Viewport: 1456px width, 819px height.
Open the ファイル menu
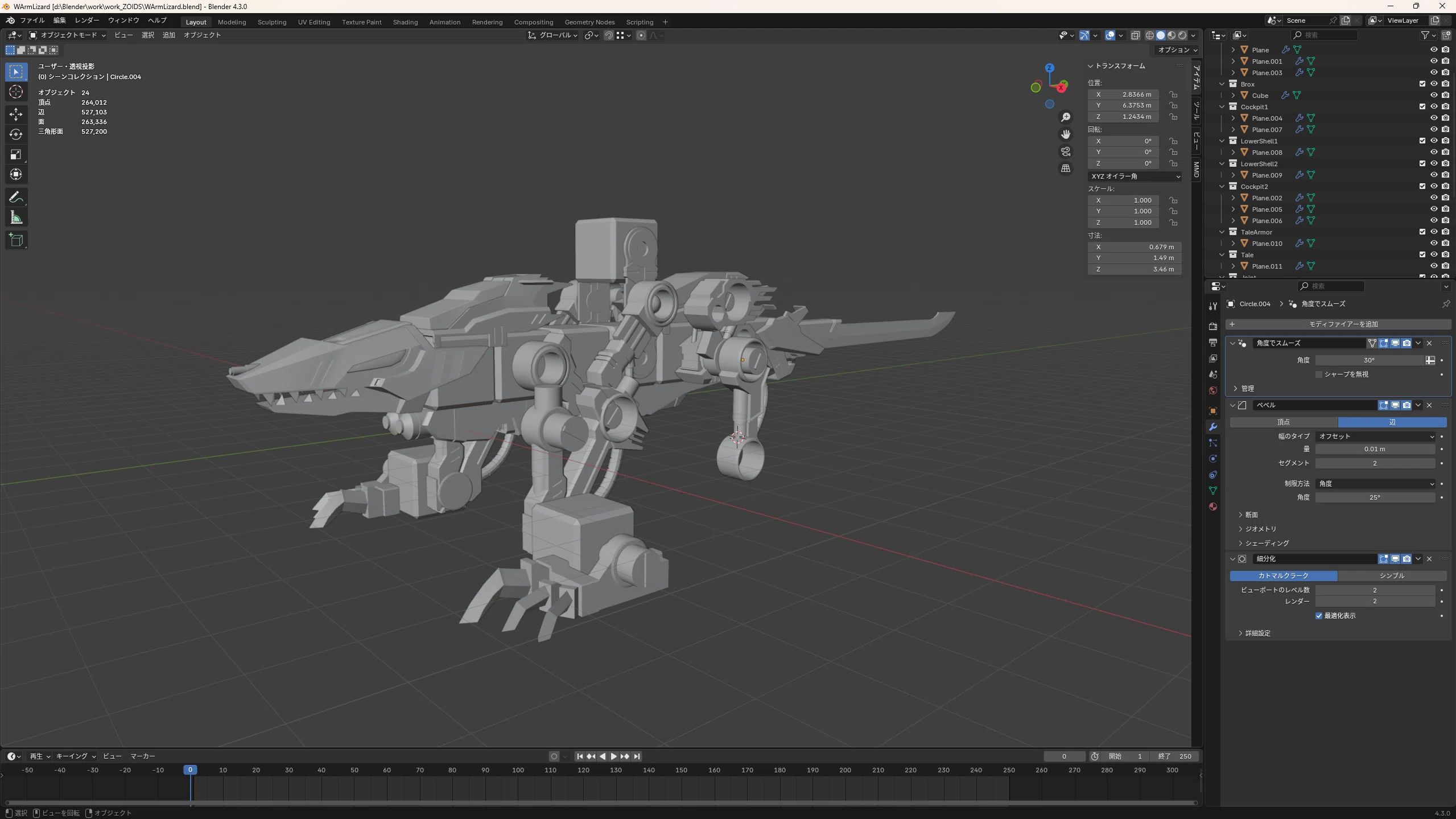32,20
